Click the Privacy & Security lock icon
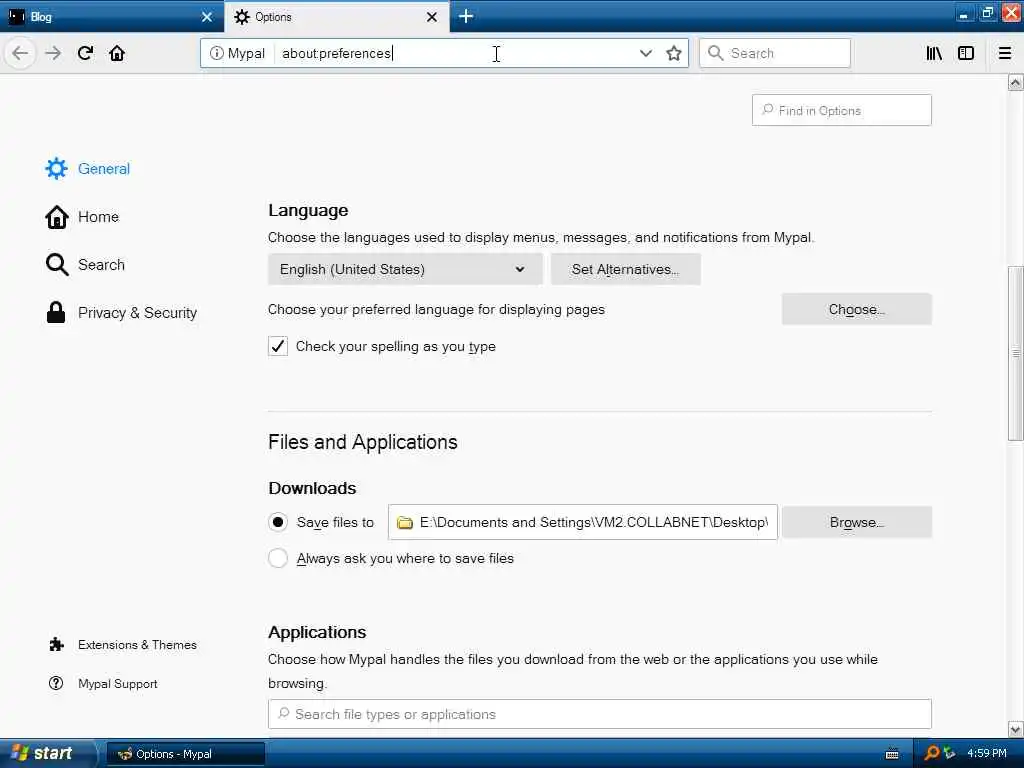 (56, 312)
